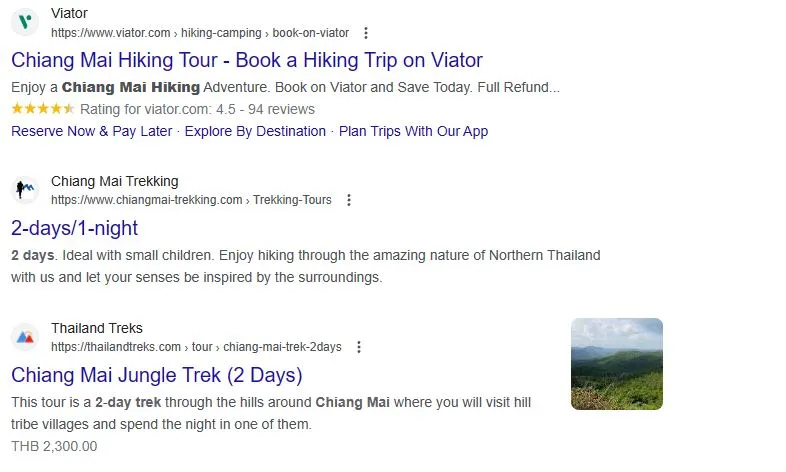Click the "Viator" site name
Viewport: 786px width, 472px height.
(x=69, y=13)
